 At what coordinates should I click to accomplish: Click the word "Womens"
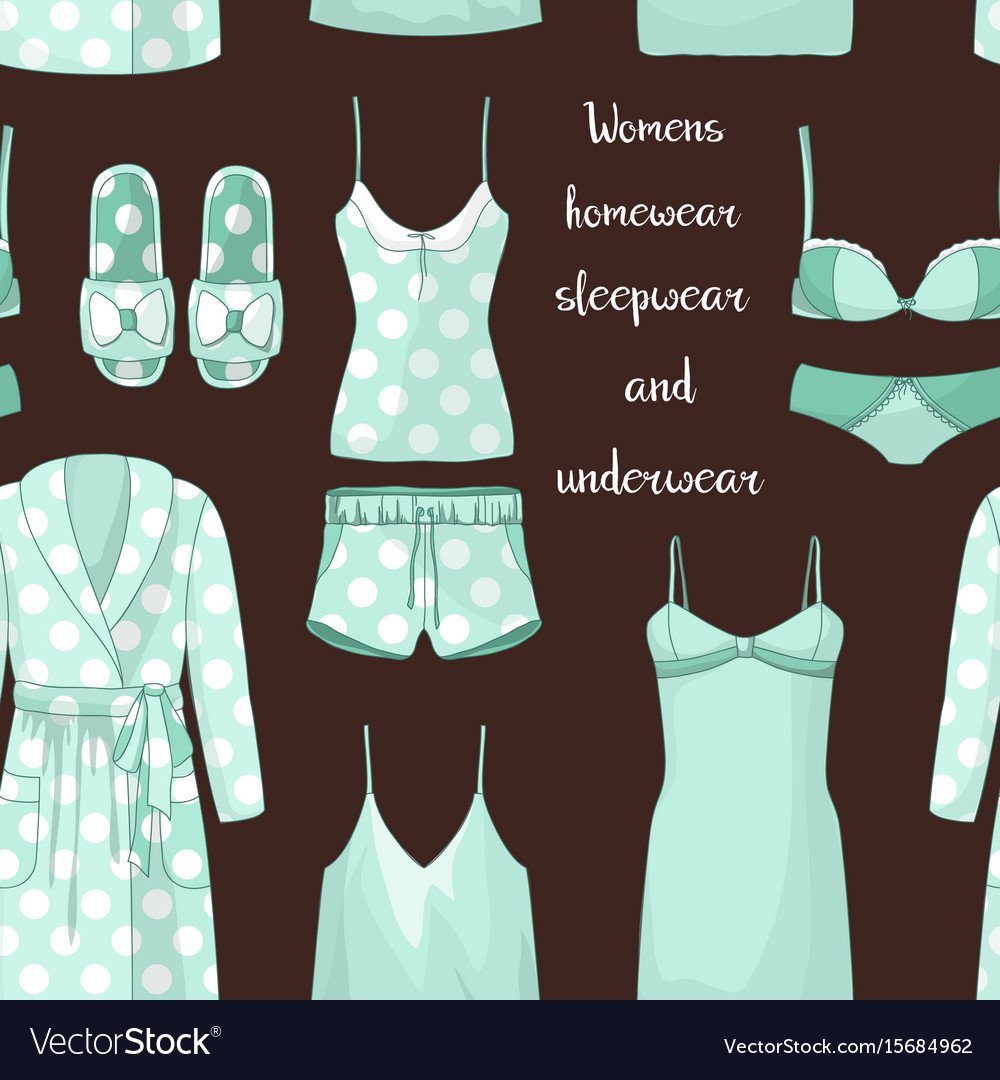(655, 128)
